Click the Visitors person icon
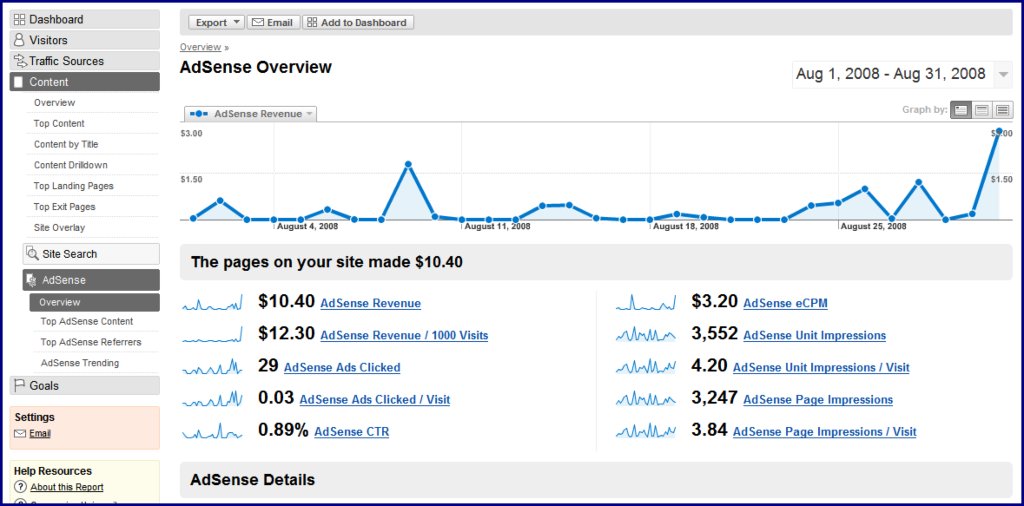The width and height of the screenshot is (1024, 506). (20, 40)
